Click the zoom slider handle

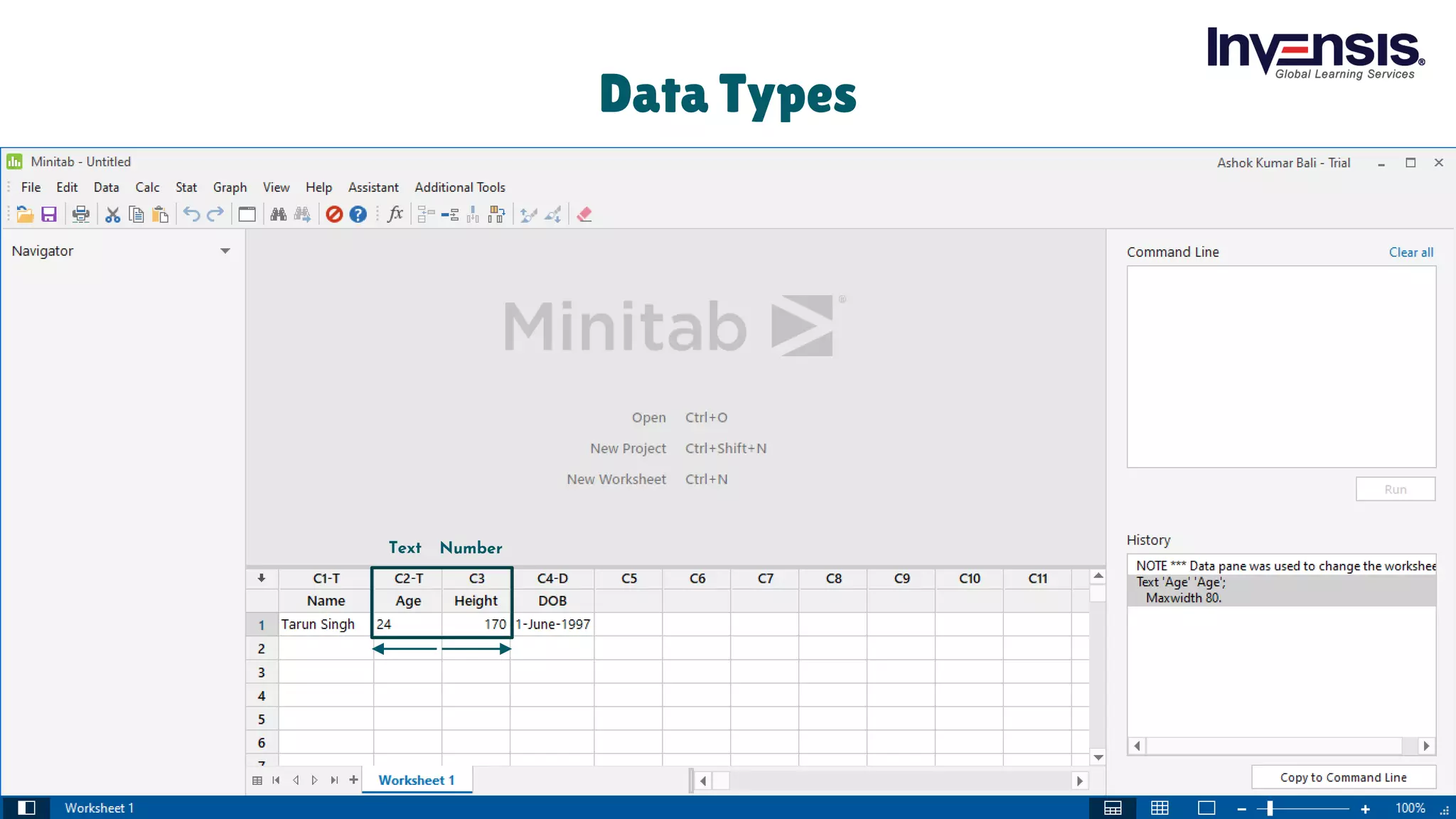1270,808
